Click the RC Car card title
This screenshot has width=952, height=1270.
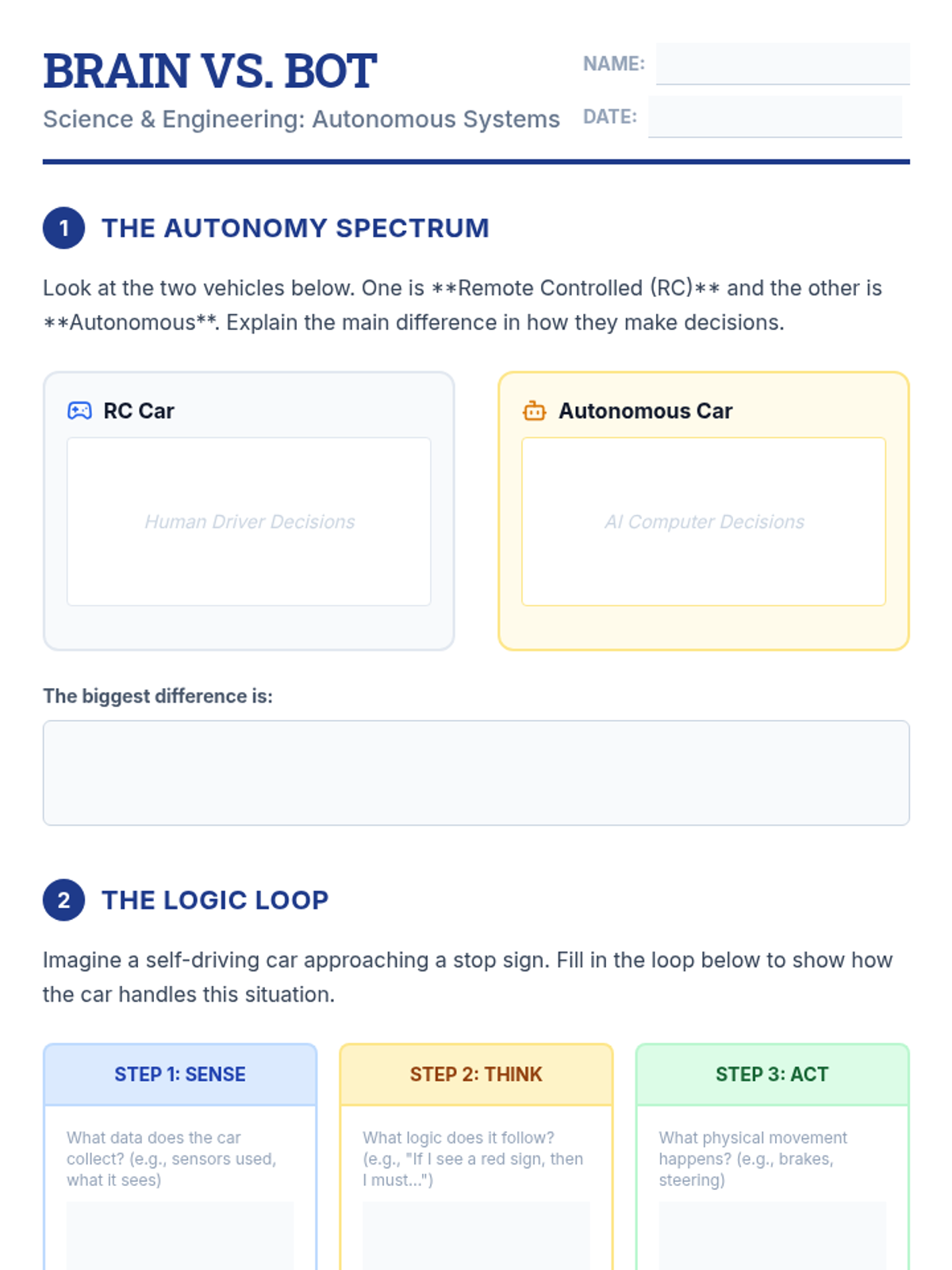(x=139, y=410)
